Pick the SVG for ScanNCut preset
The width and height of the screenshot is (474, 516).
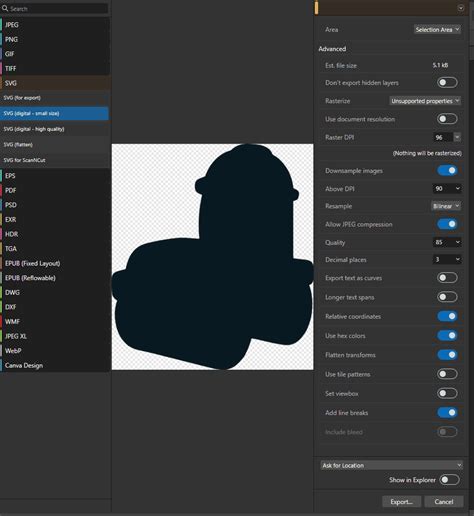(55, 160)
